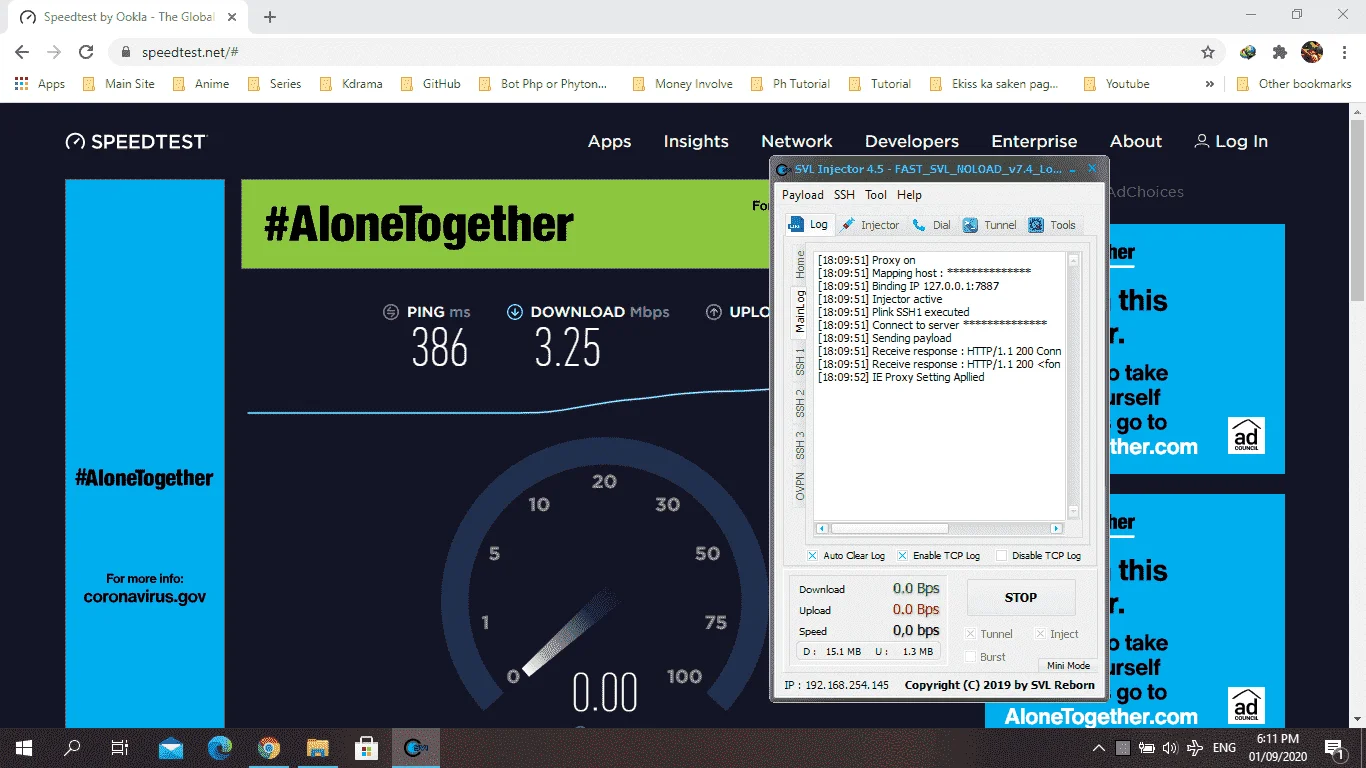Open the OVPN vertical log tab

point(800,487)
